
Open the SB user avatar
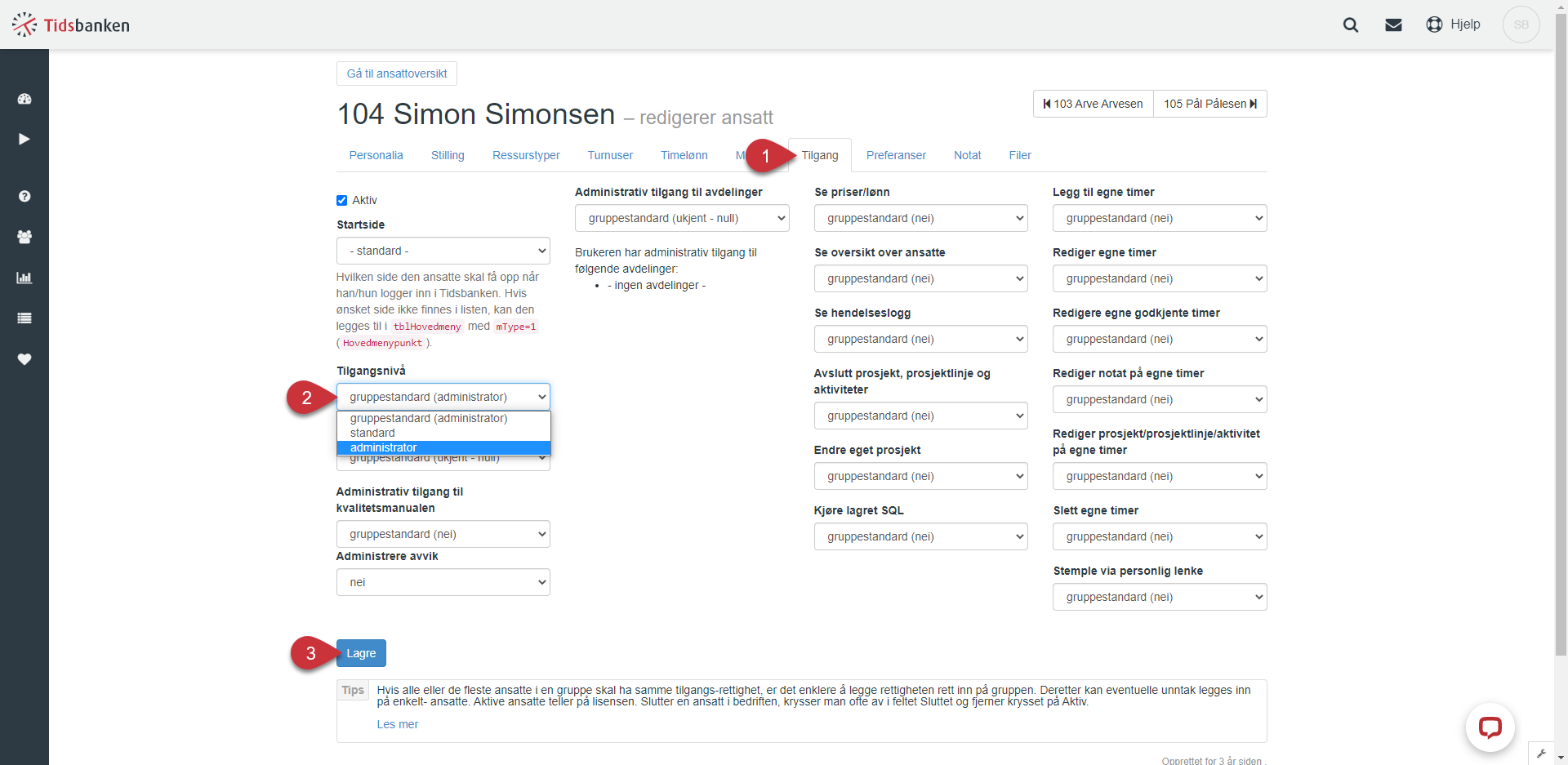pyautogui.click(x=1521, y=24)
